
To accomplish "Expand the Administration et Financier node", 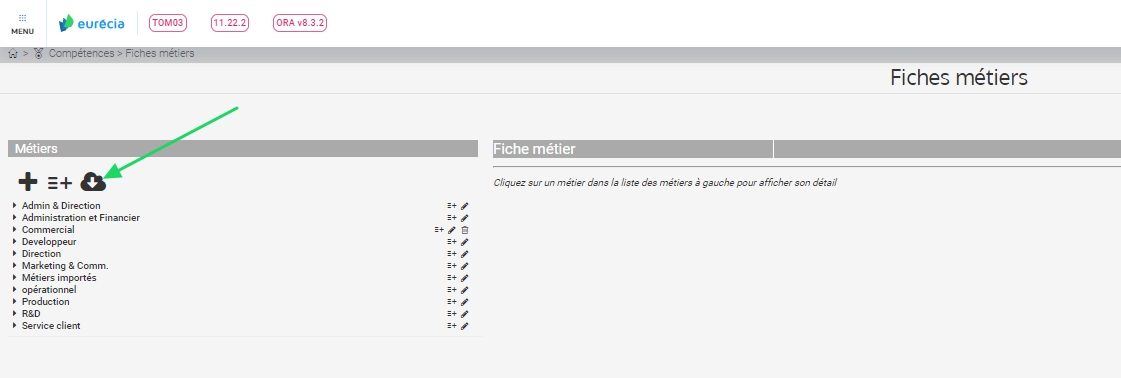I will [14, 218].
